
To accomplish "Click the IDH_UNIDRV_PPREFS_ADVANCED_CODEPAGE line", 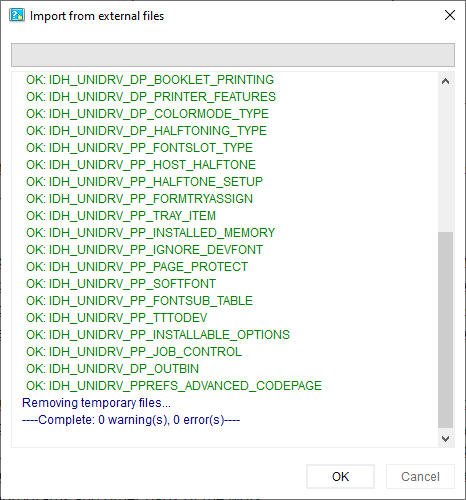I will (x=174, y=386).
